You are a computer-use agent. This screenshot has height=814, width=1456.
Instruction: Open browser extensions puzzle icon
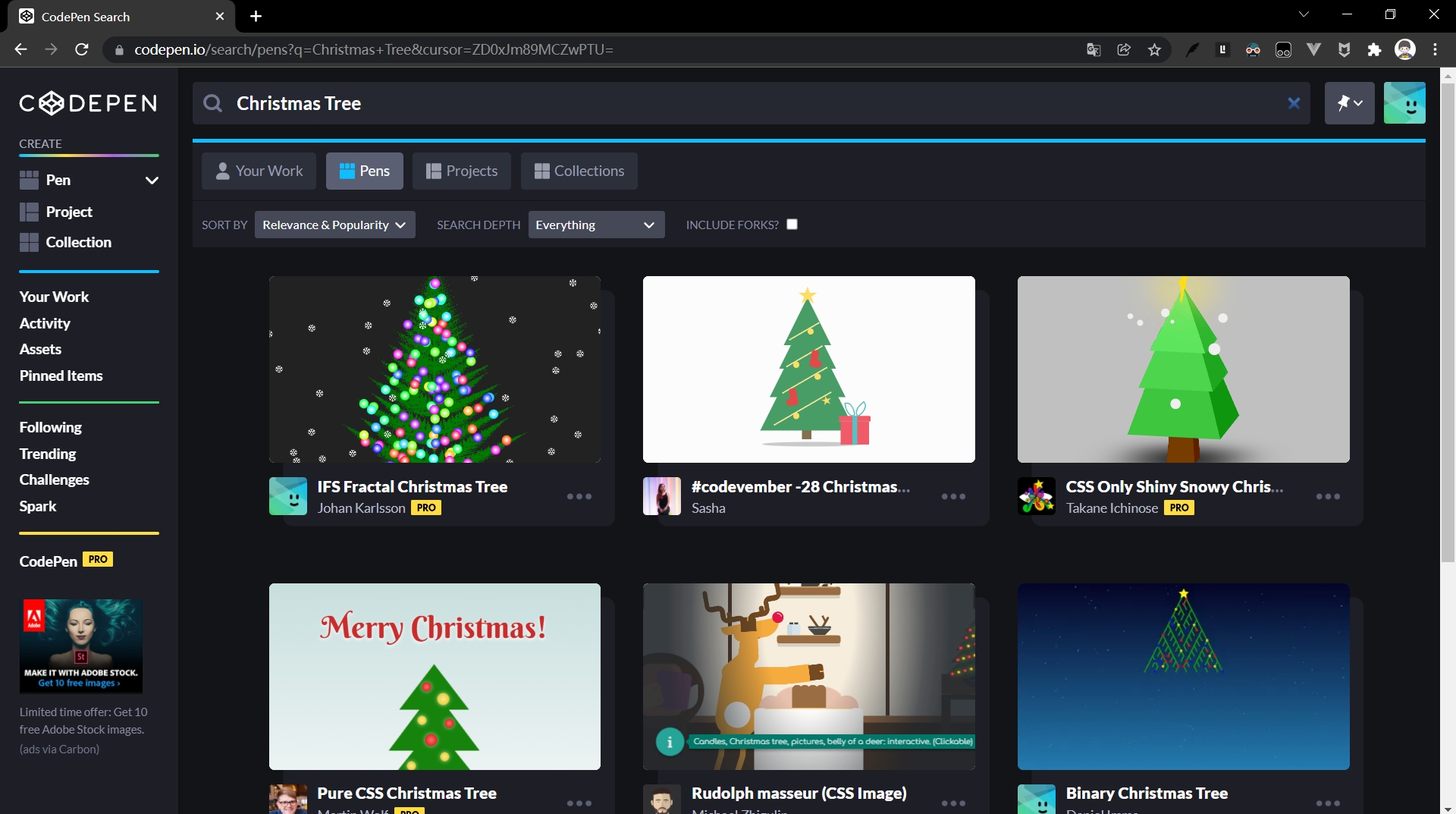click(1374, 49)
